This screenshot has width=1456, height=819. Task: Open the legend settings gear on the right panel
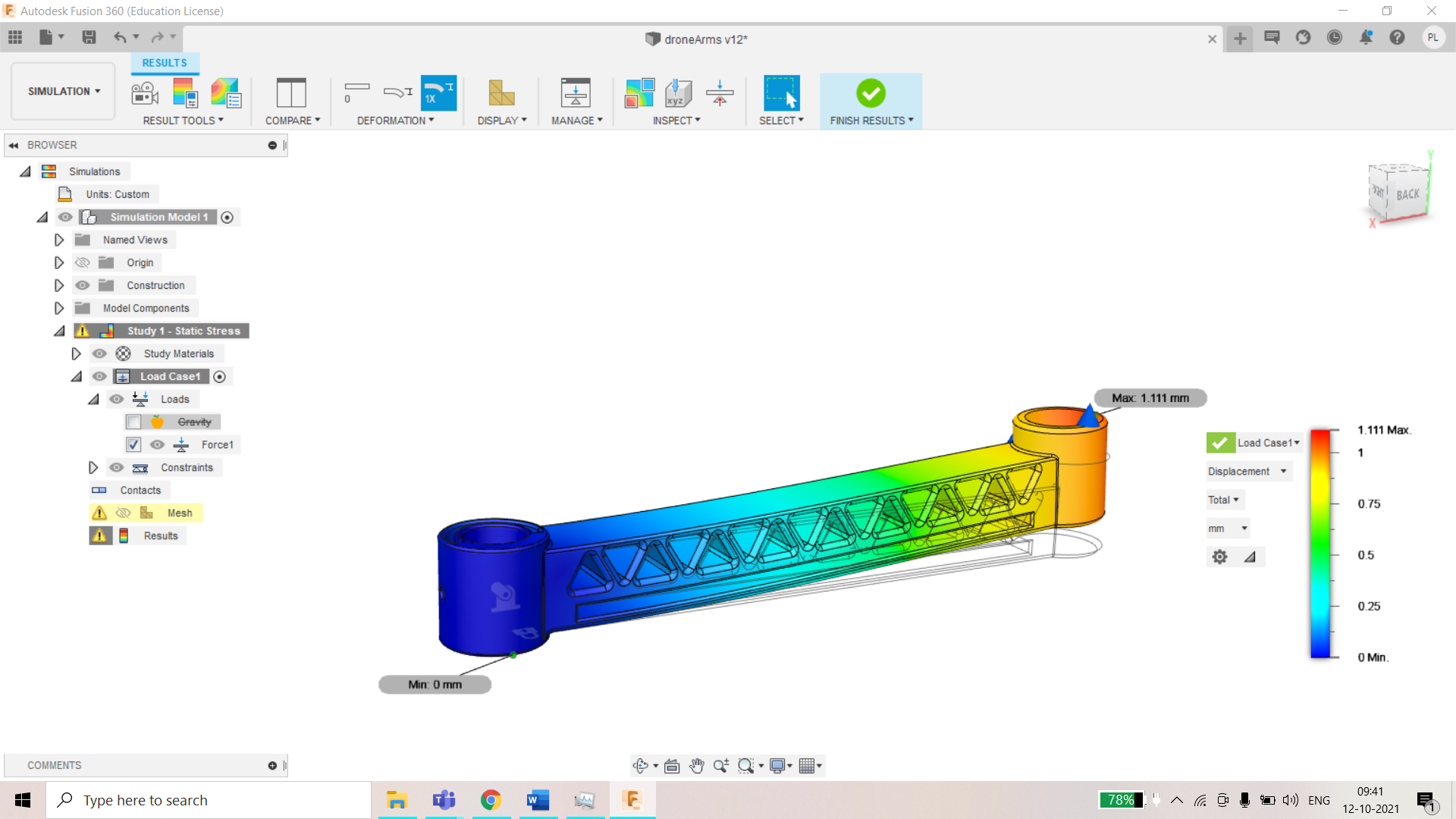pyautogui.click(x=1219, y=556)
